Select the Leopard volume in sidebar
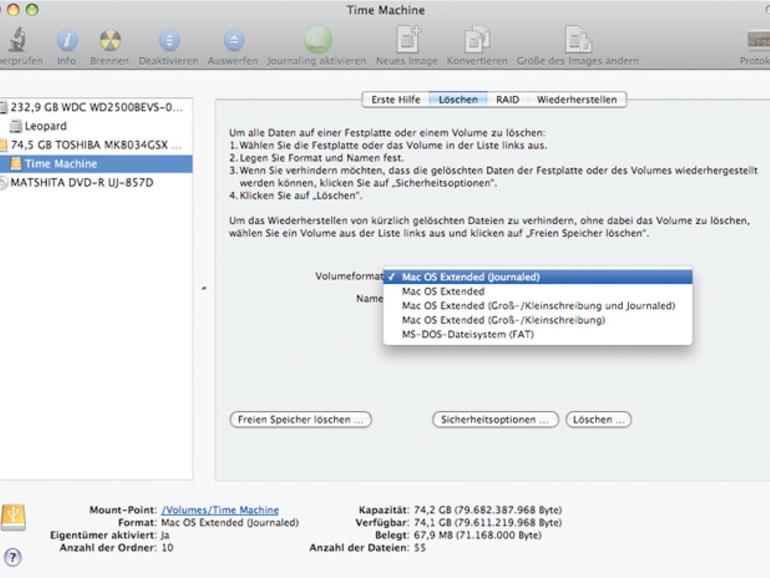Image resolution: width=770 pixels, height=578 pixels. (x=46, y=126)
